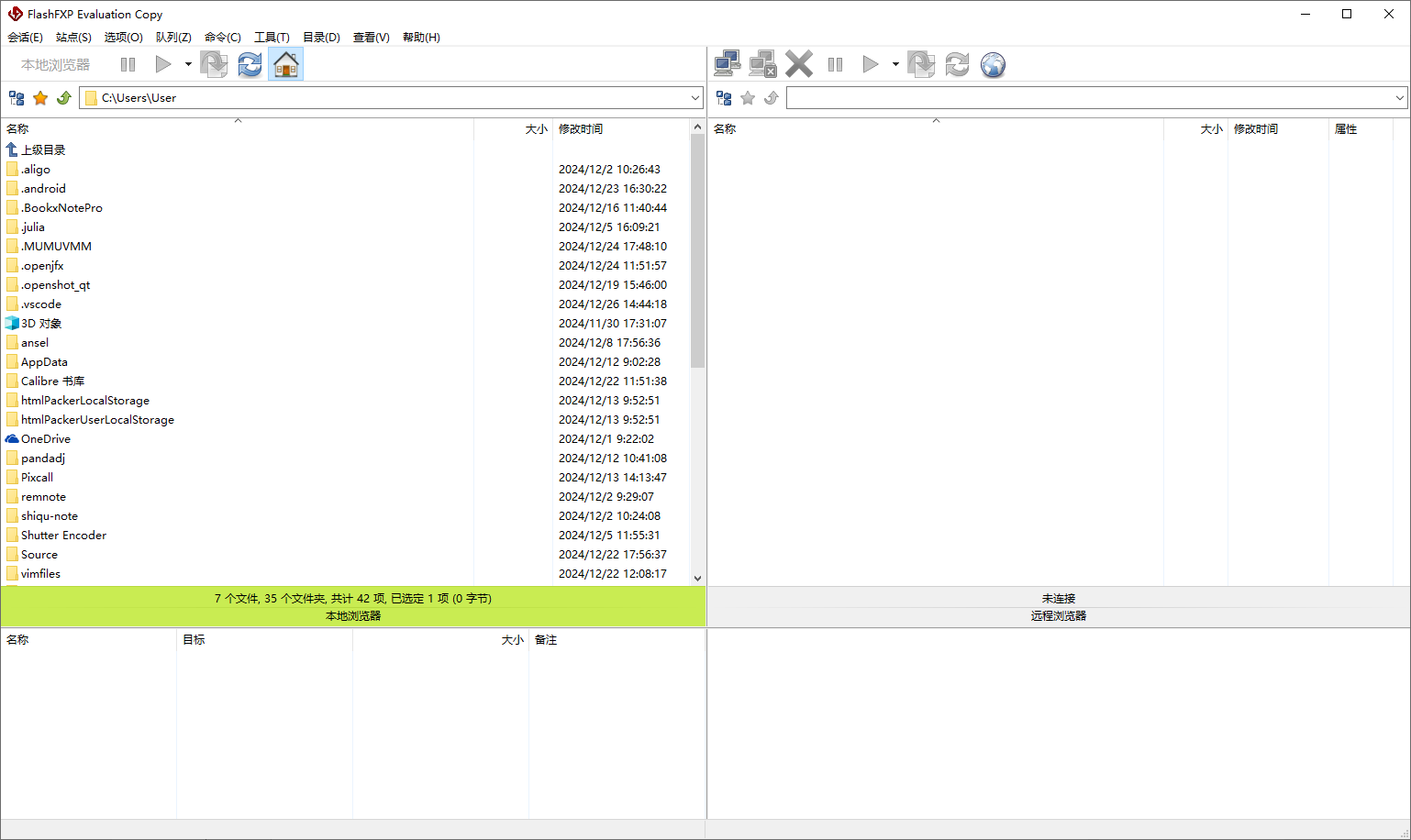Image resolution: width=1411 pixels, height=840 pixels.
Task: Open the 目录(D) menu
Action: (321, 38)
